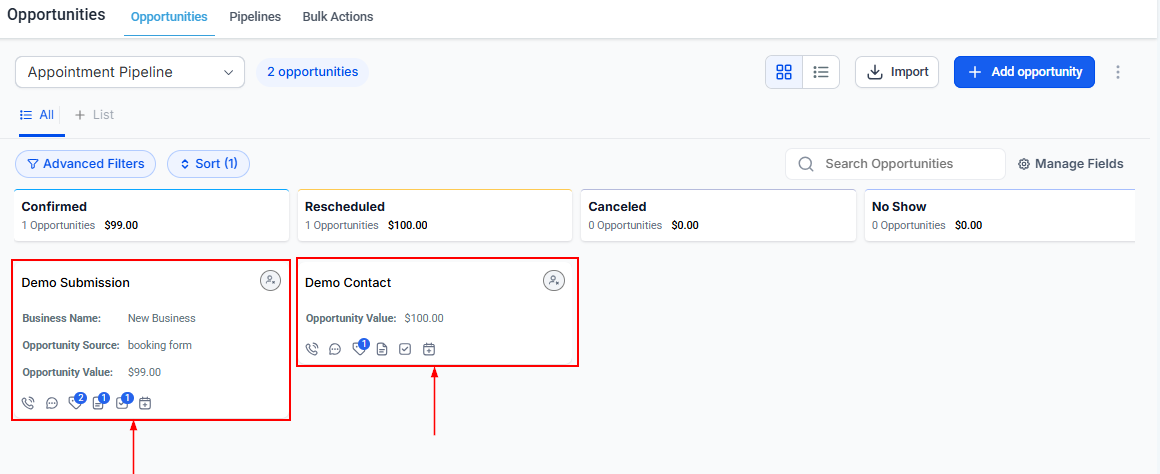
Task: Click the booking form source text
Action: pos(160,345)
